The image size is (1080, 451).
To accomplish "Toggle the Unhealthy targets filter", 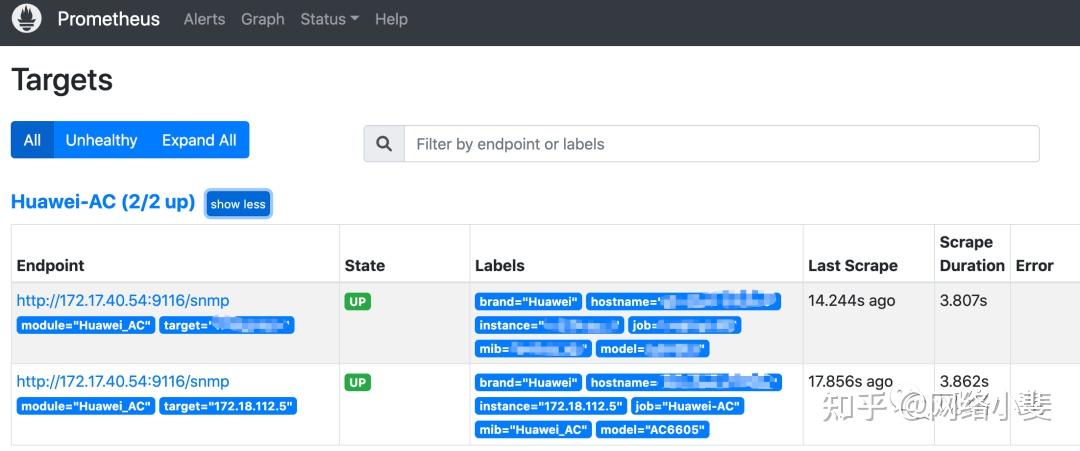I will pyautogui.click(x=101, y=140).
